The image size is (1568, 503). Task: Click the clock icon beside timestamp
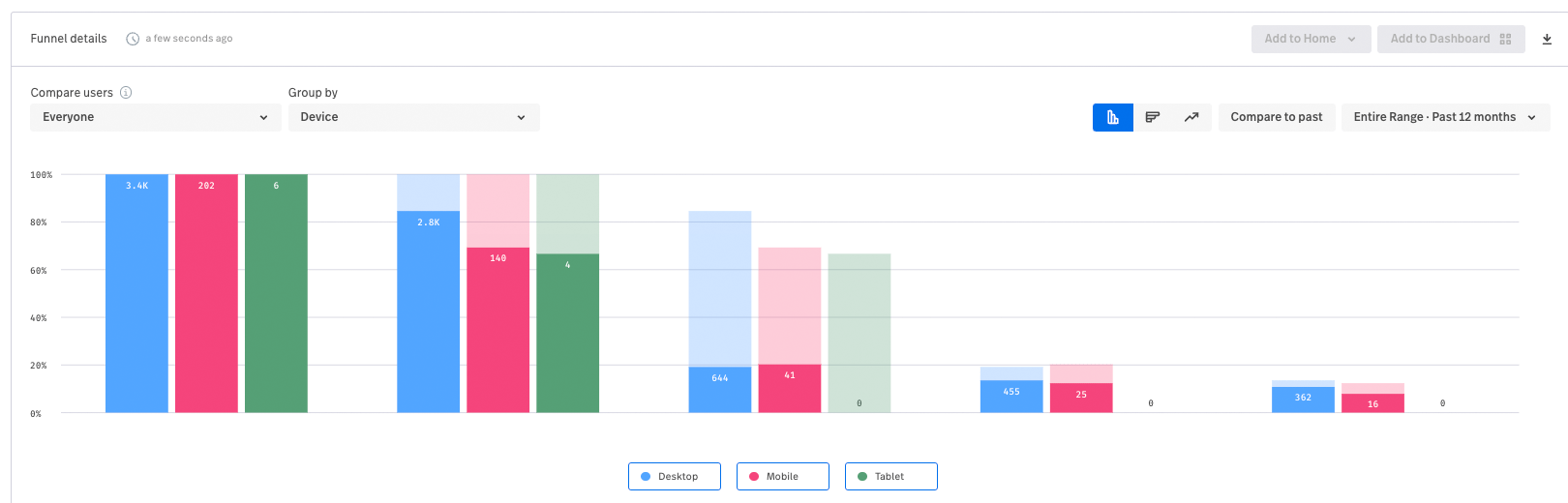coord(133,39)
